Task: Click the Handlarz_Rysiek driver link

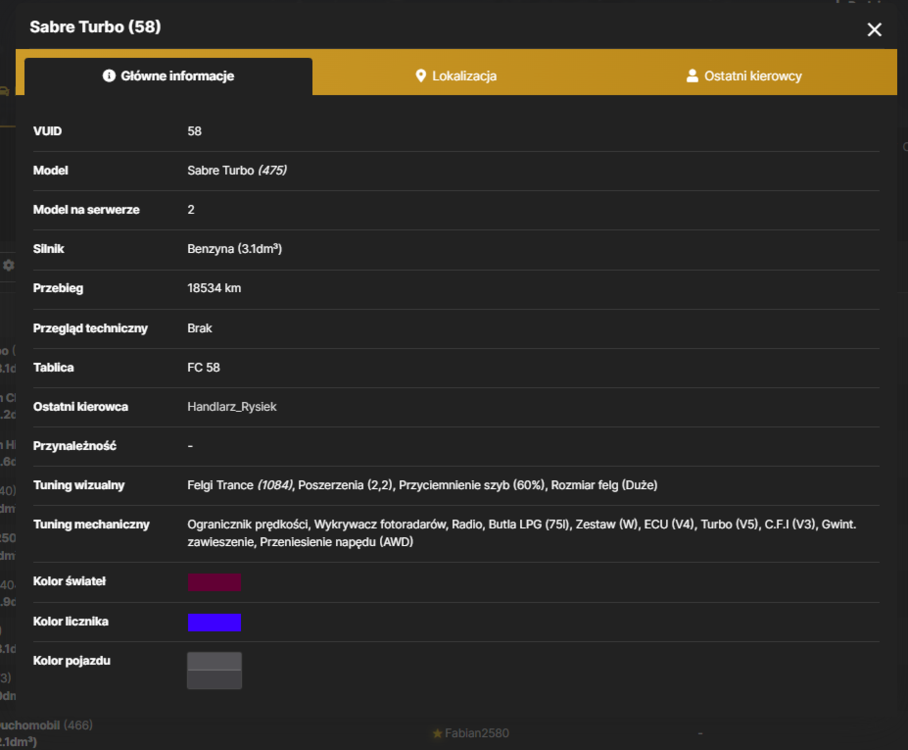Action: tap(232, 407)
